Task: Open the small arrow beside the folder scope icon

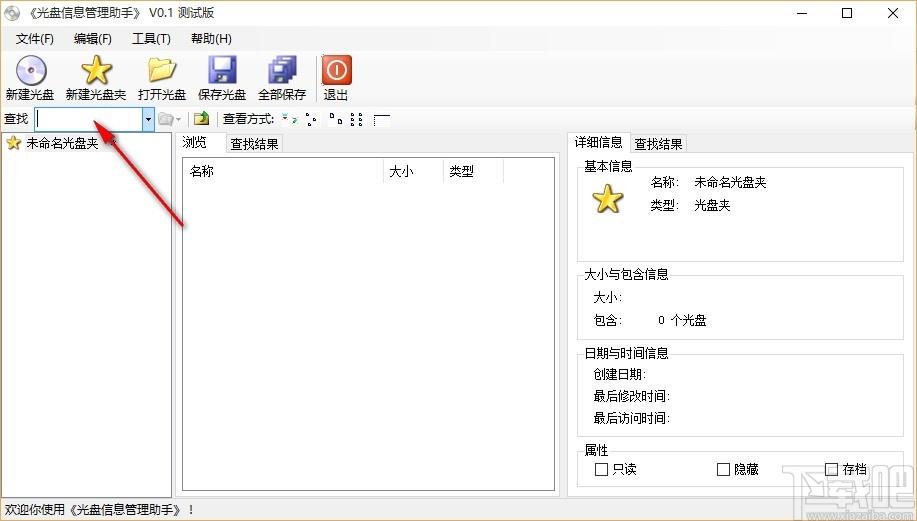Action: tap(178, 119)
